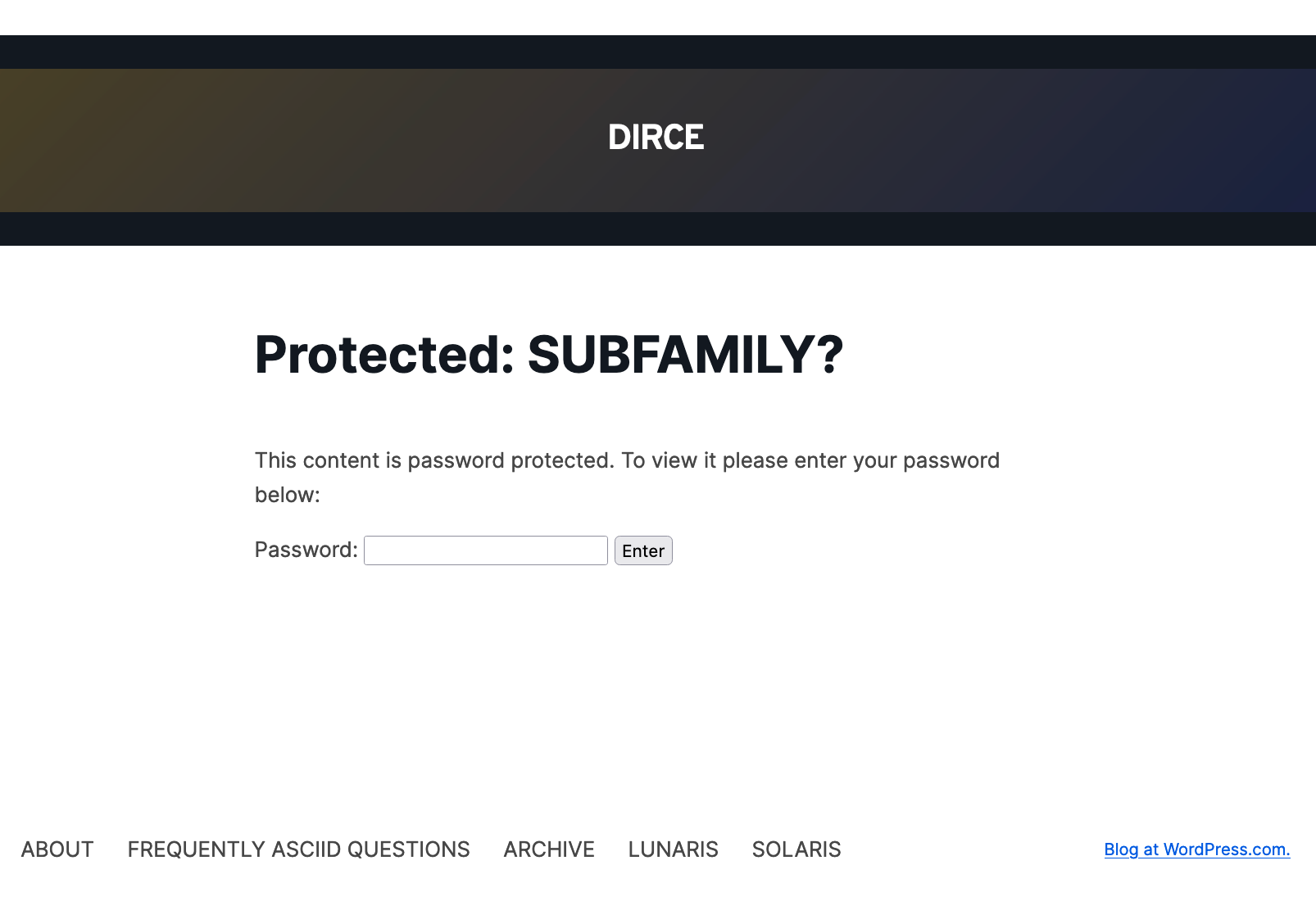Follow the Blog at WordPress.com link
The image size is (1316, 924).
point(1196,849)
